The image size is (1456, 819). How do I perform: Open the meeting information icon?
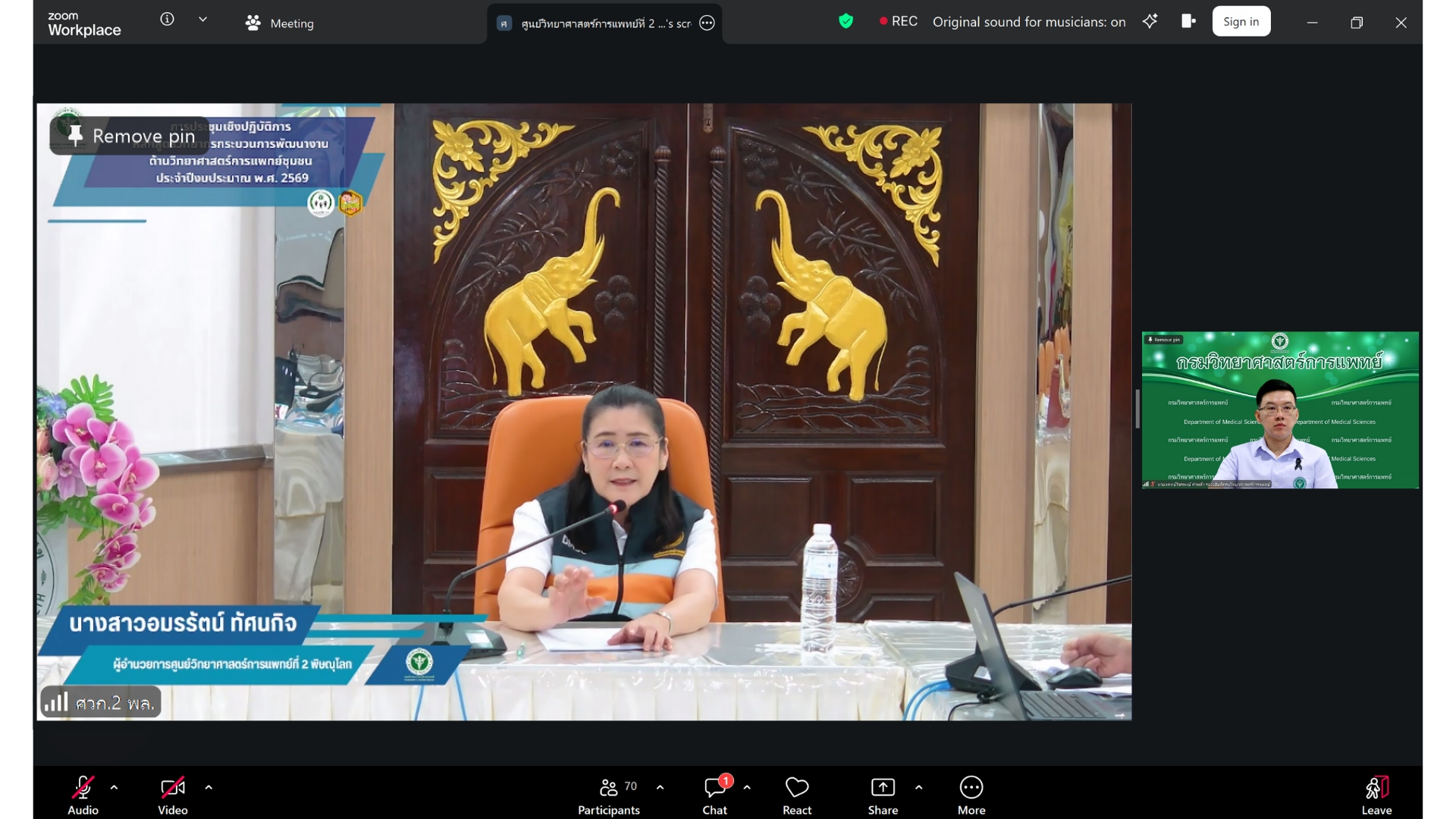[x=167, y=20]
